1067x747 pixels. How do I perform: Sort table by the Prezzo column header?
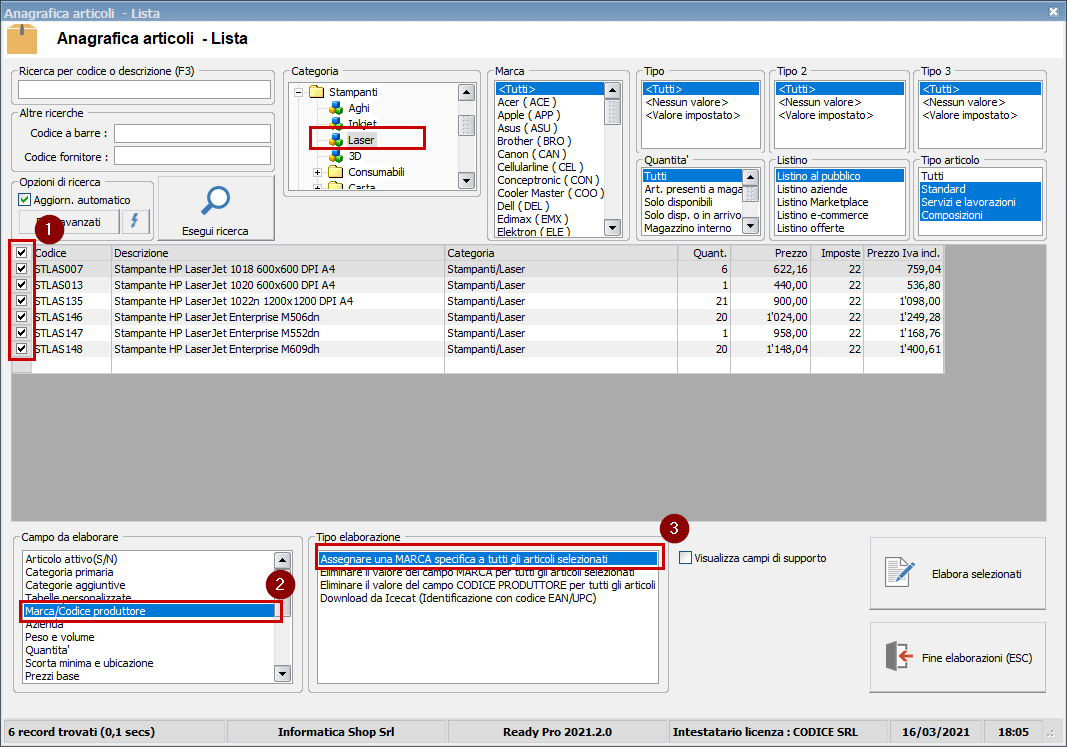coord(770,253)
